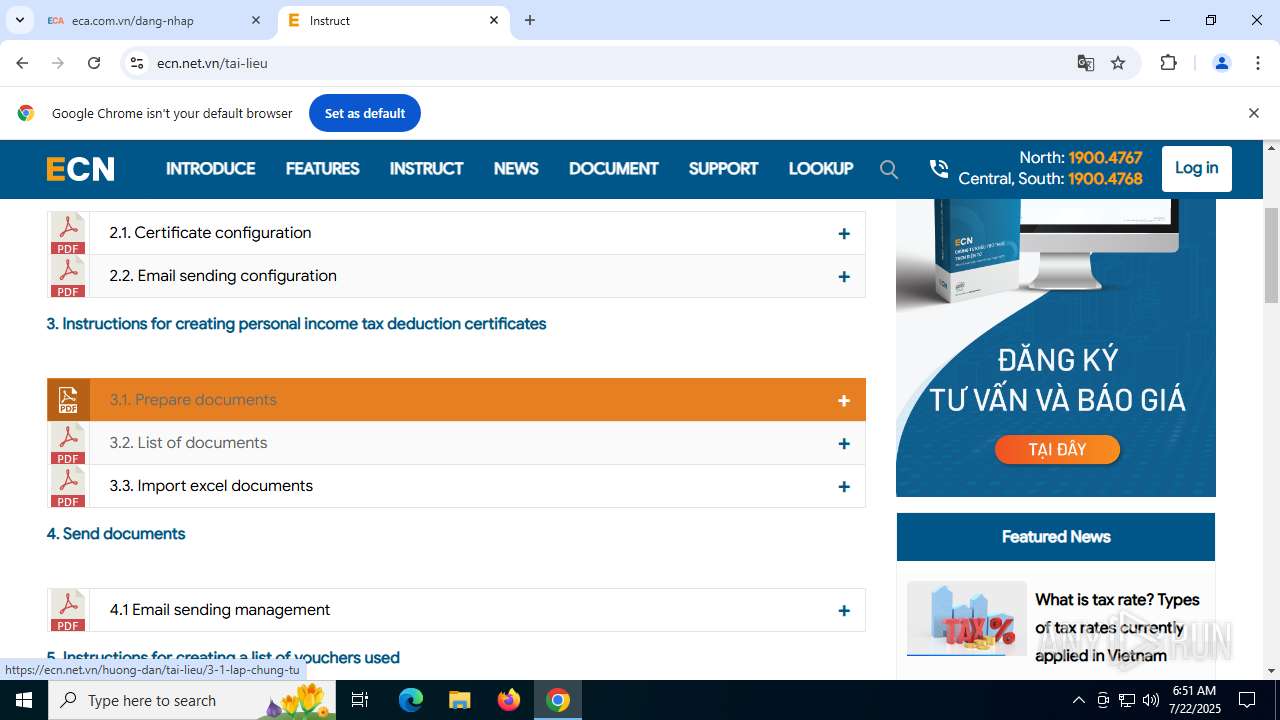Click Set as default button
Viewport: 1280px width, 720px height.
[x=364, y=113]
